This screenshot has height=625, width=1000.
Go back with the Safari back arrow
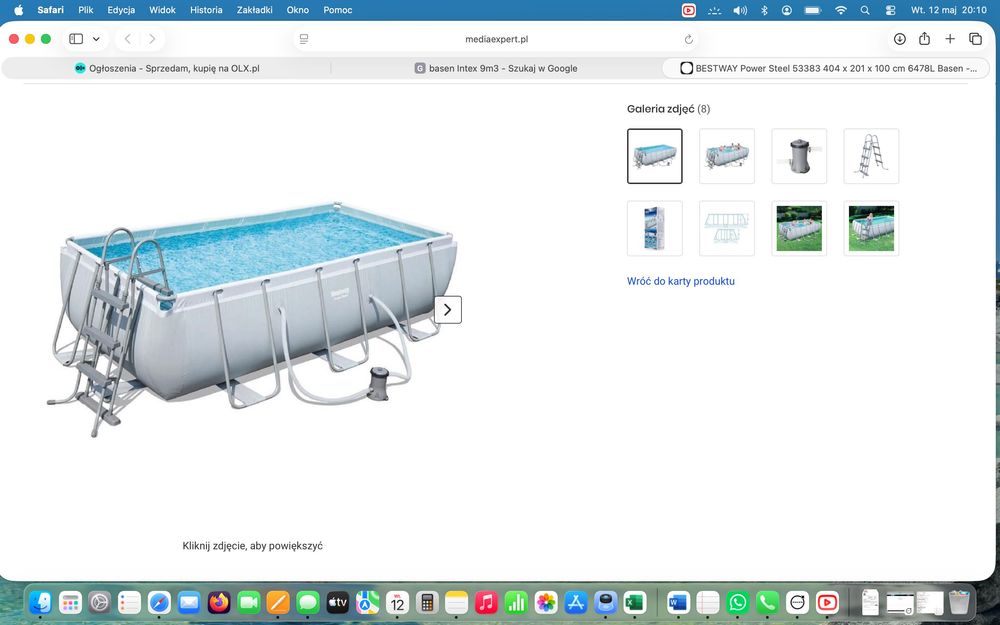pos(128,39)
